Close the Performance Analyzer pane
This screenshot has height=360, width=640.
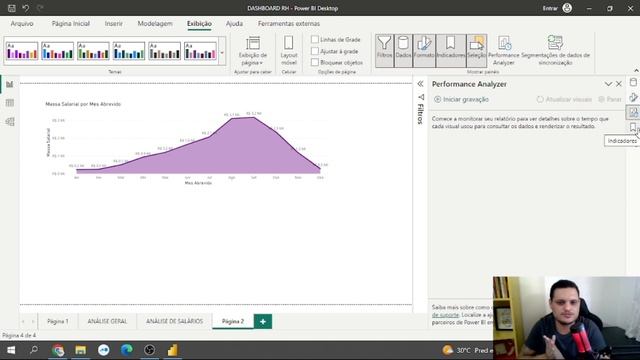click(619, 84)
